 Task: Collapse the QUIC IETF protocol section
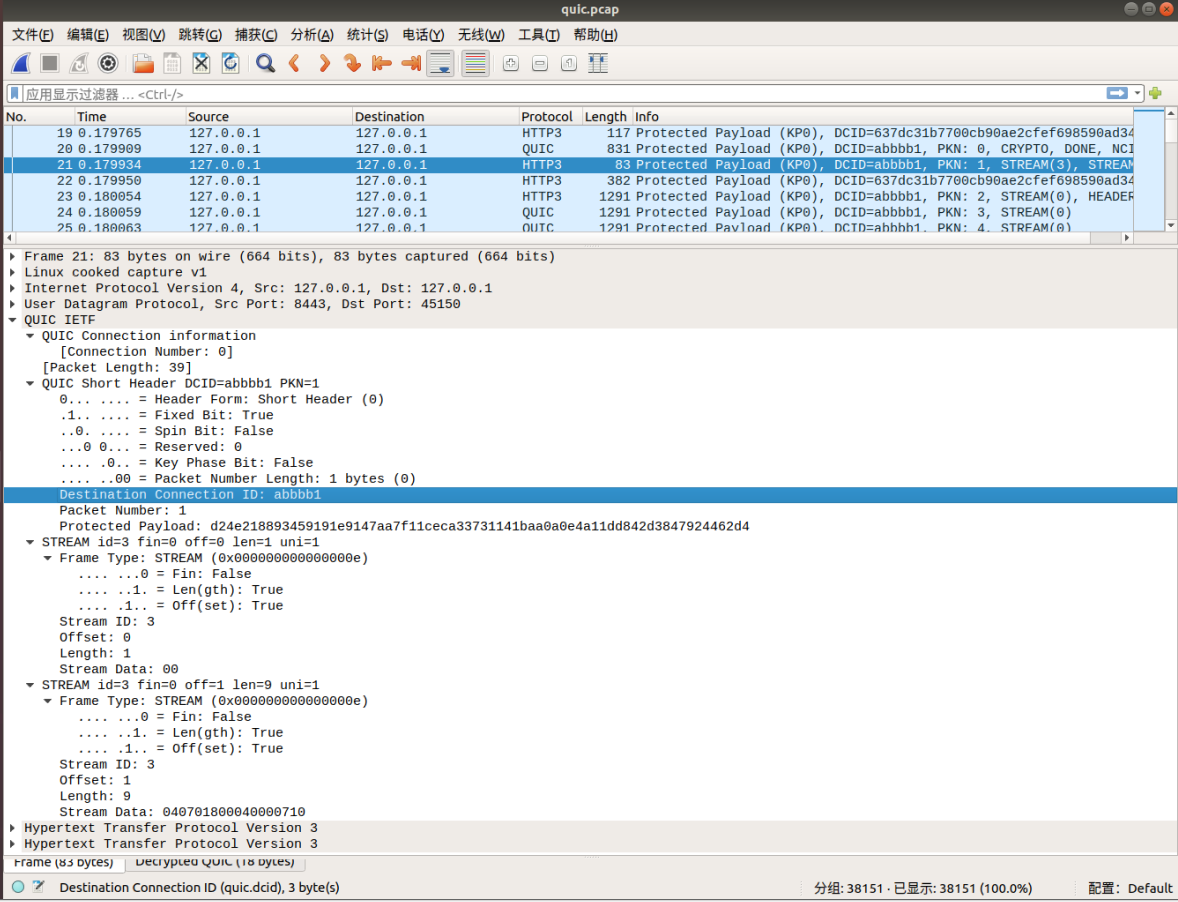[x=12, y=320]
